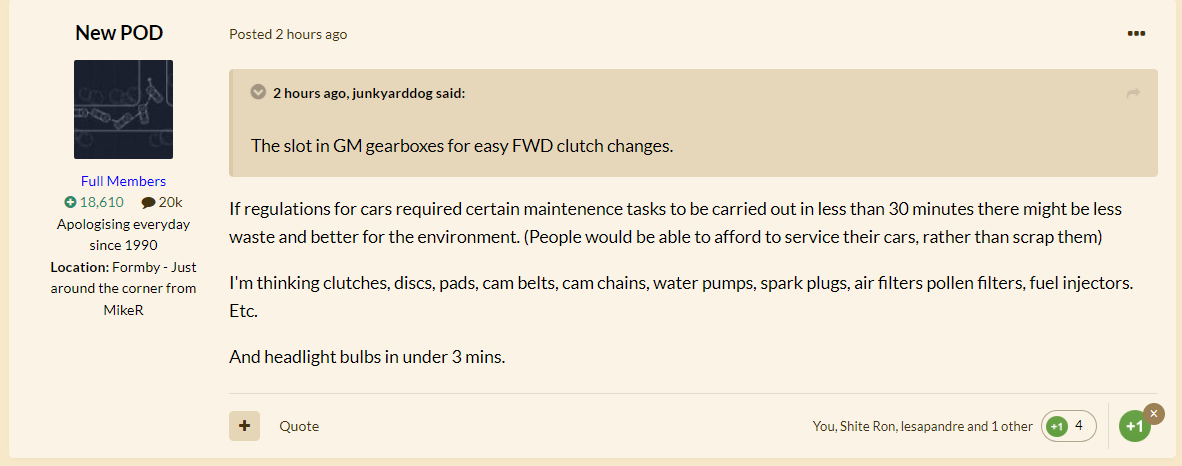1182x466 pixels.
Task: Click the green plus reputation icon
Action: coord(71,202)
